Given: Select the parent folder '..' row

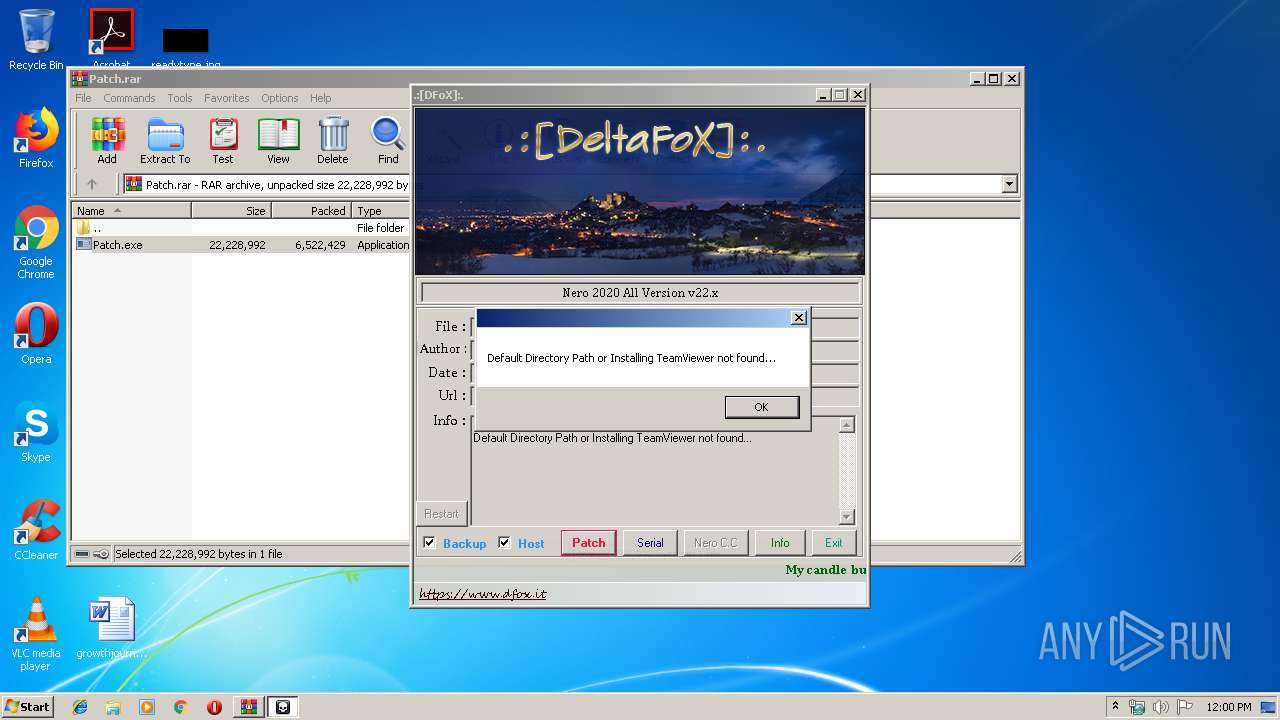Looking at the screenshot, I should coord(242,228).
